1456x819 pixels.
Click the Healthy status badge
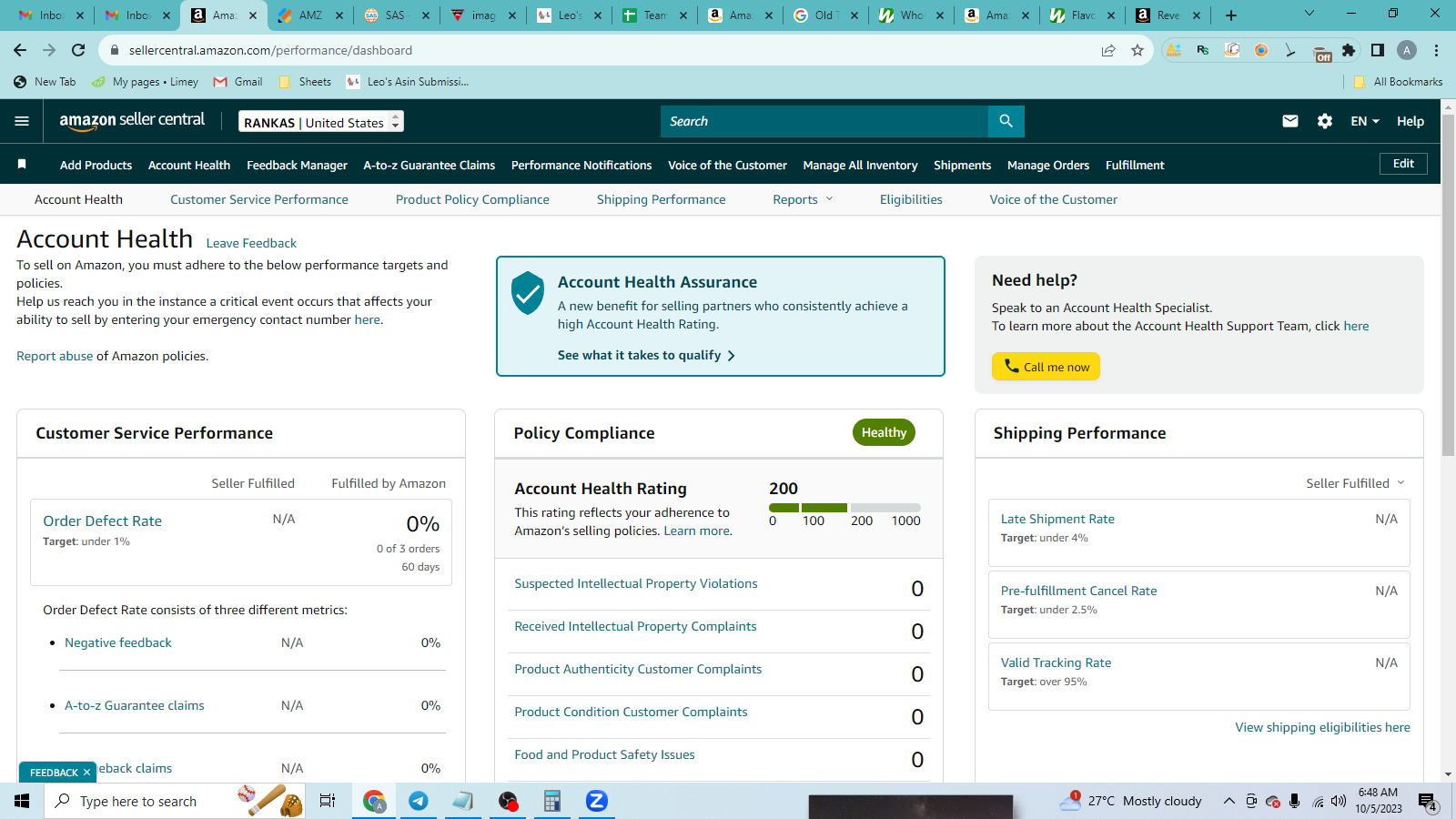(x=884, y=432)
